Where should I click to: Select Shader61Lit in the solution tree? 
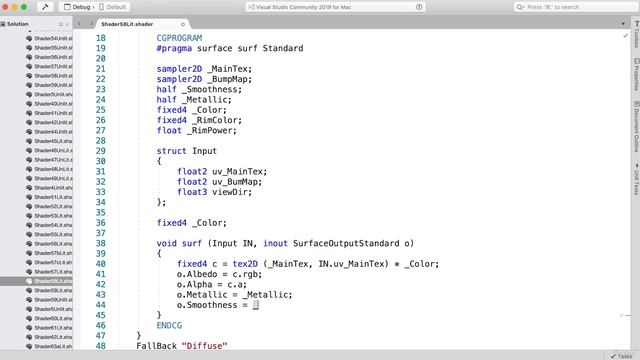pyautogui.click(x=53, y=328)
